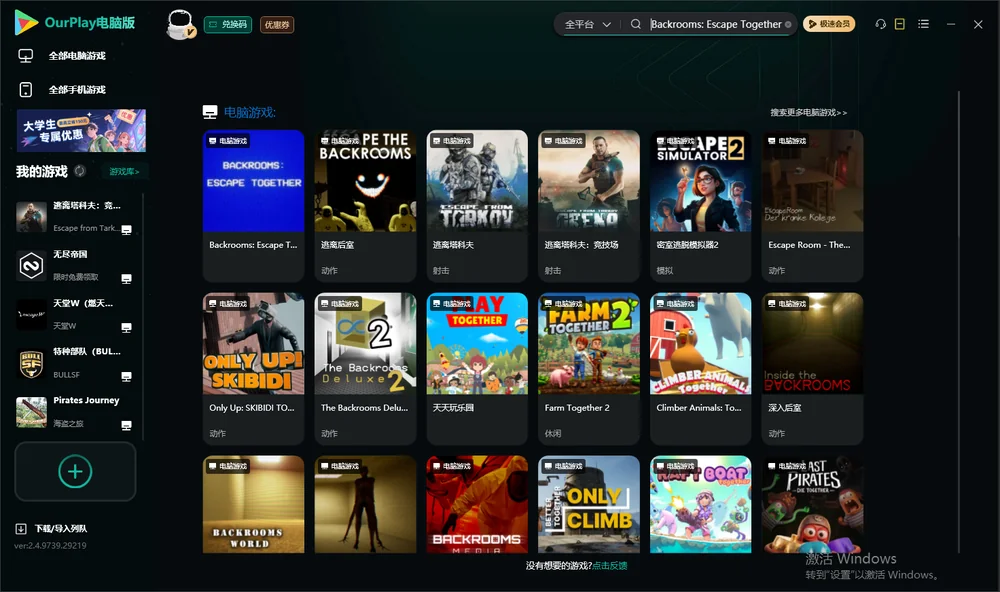Click the search magnifier icon
Screen dimensions: 1000x592
(635, 24)
